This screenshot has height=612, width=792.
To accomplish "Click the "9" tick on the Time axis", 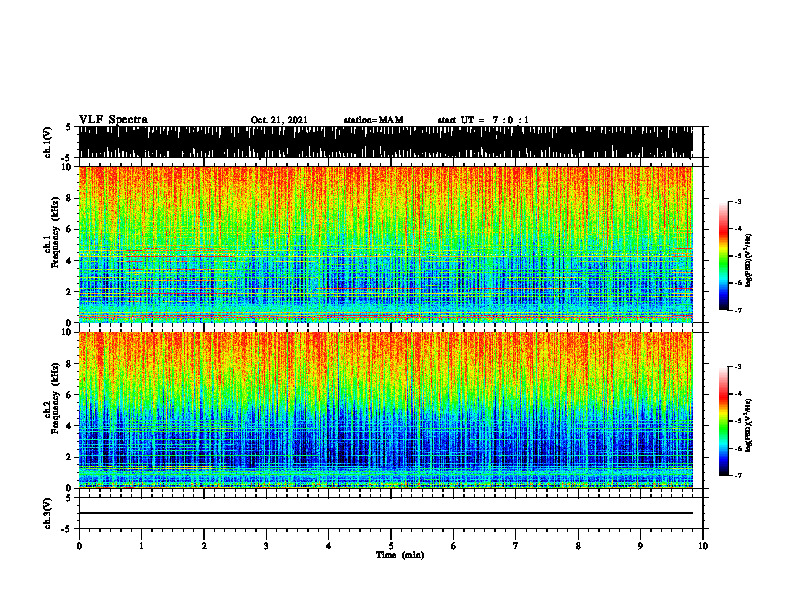I will point(640,546).
